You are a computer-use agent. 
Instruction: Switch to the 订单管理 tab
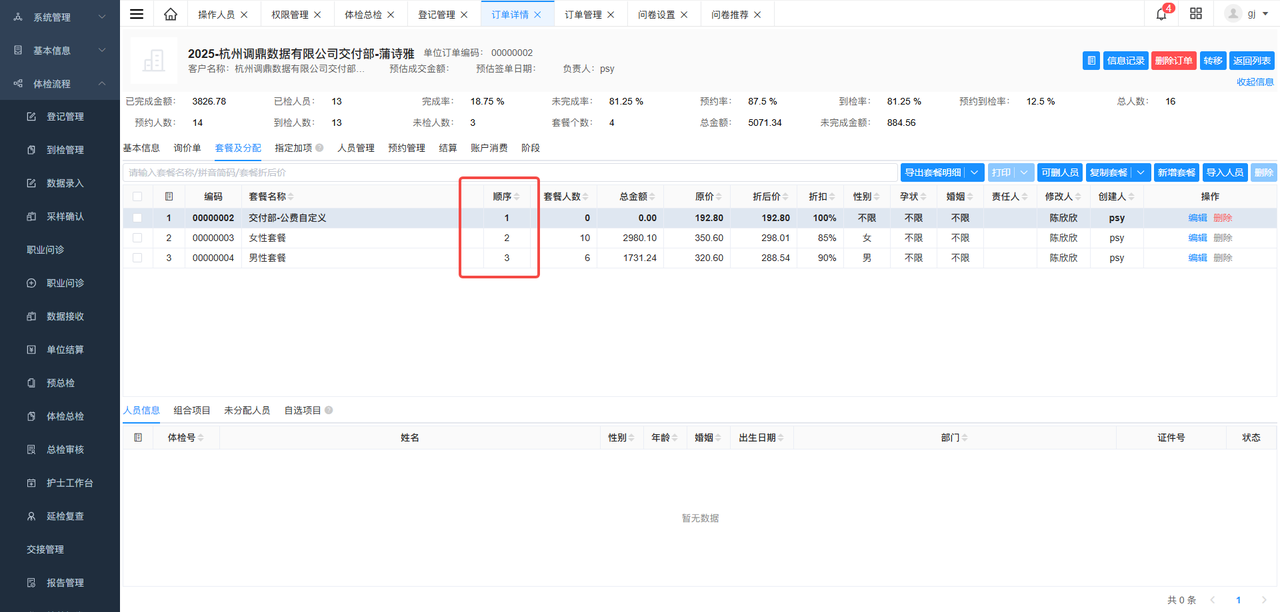pyautogui.click(x=583, y=15)
